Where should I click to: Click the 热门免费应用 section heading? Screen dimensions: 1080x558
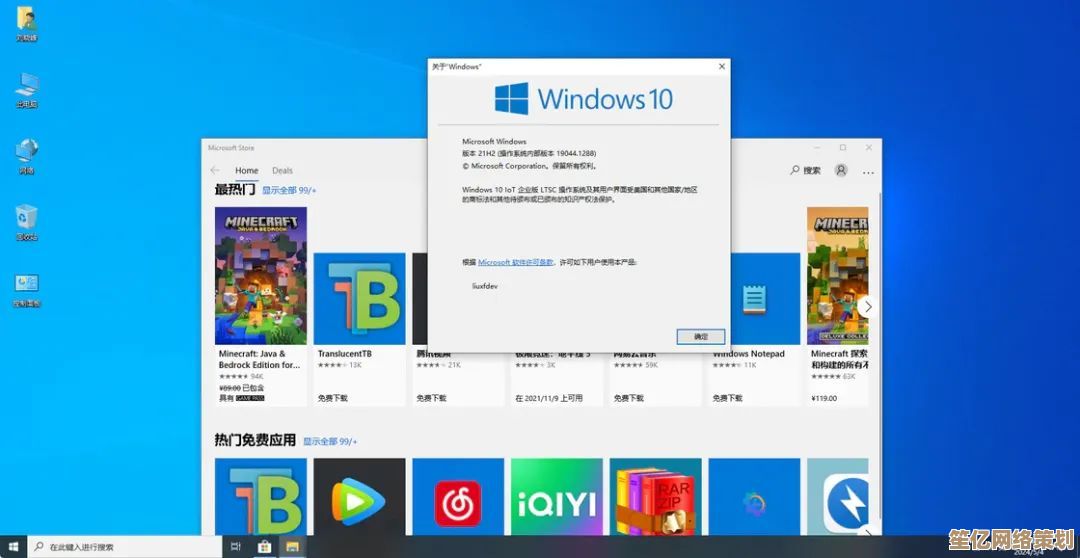(255, 440)
